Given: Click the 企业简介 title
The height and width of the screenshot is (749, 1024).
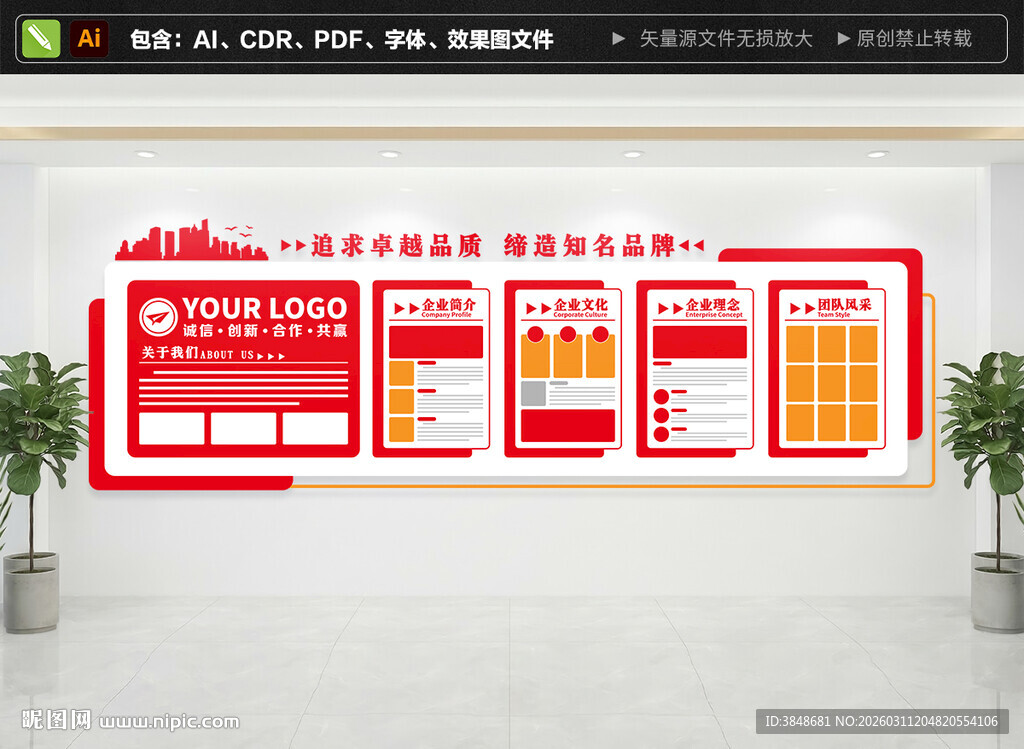Looking at the screenshot, I should click(449, 304).
